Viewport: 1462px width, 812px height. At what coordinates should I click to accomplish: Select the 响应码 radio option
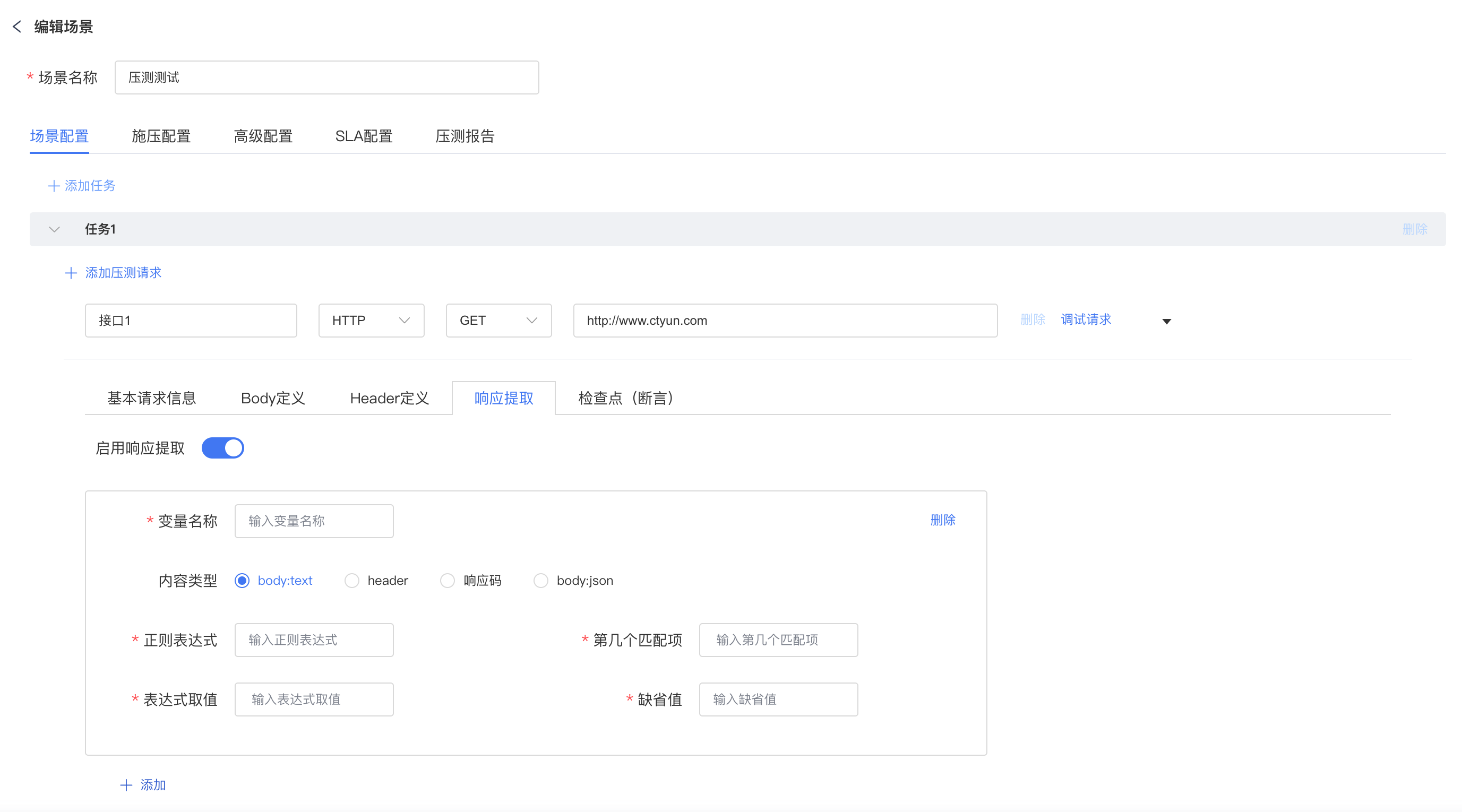point(448,581)
